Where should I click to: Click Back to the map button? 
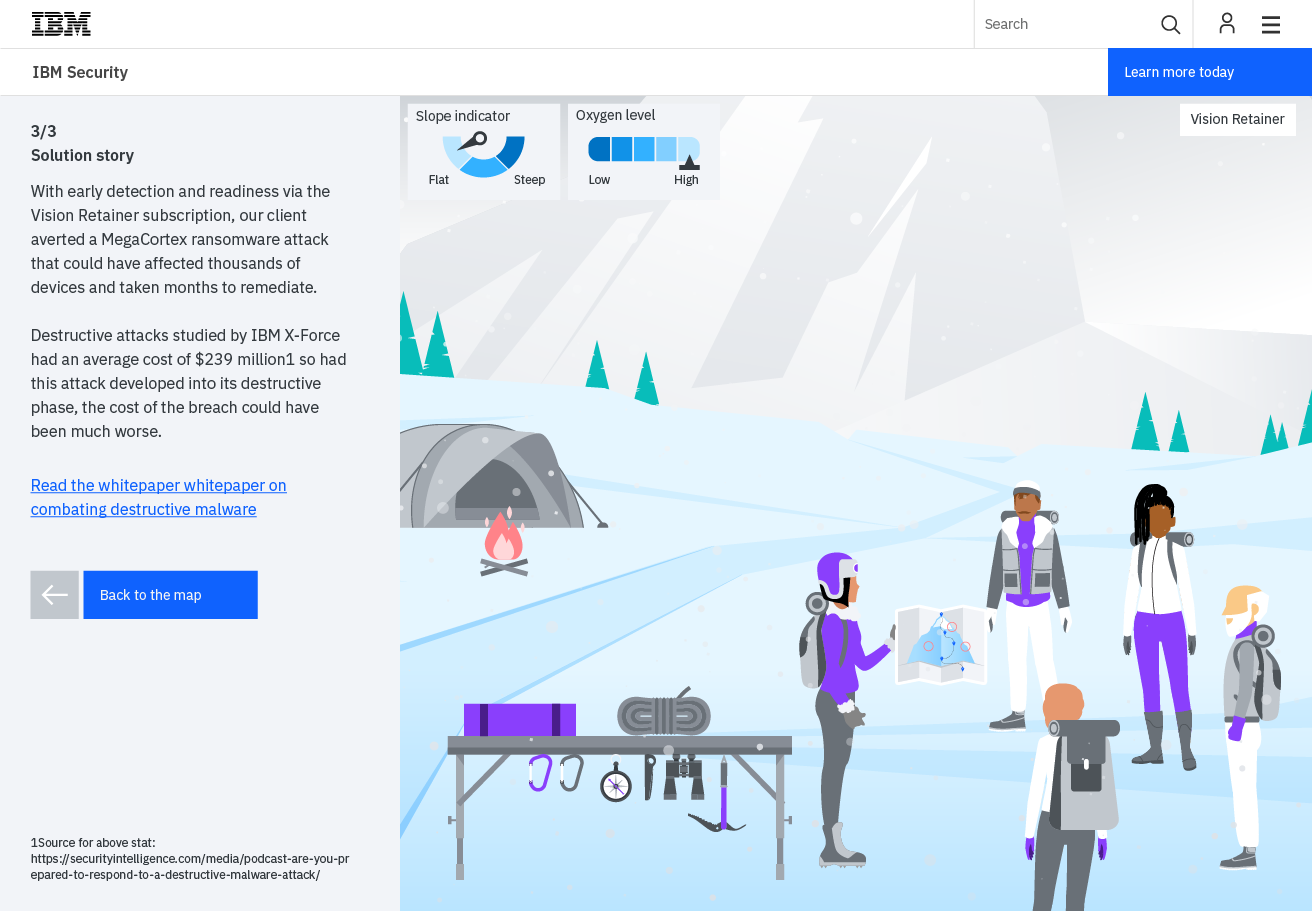click(x=171, y=595)
